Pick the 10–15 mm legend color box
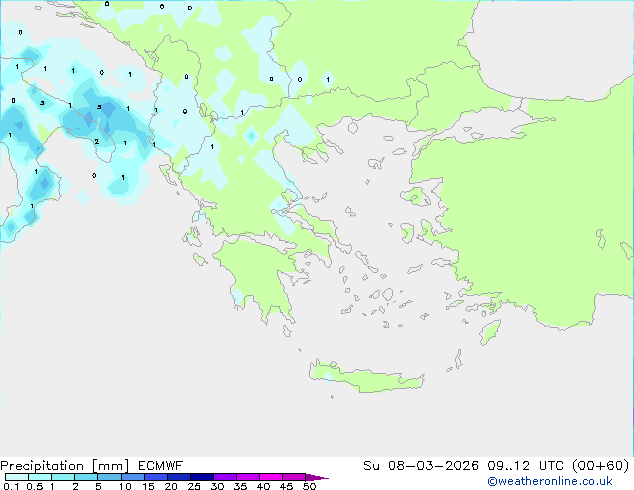 pos(133,477)
